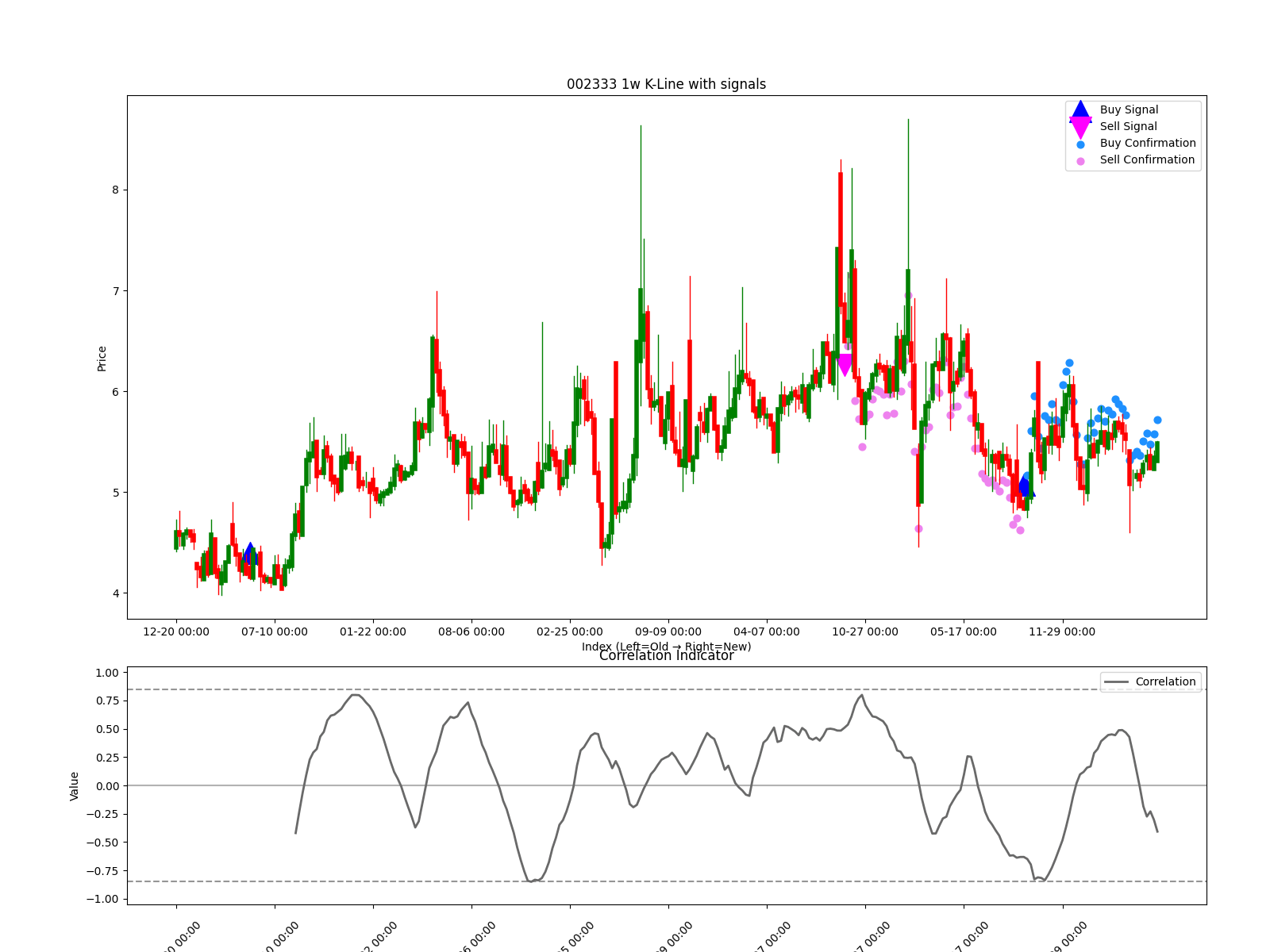Image resolution: width=1270 pixels, height=952 pixels.
Task: Click the gray line sample in Correlation legend
Action: pyautogui.click(x=1115, y=682)
